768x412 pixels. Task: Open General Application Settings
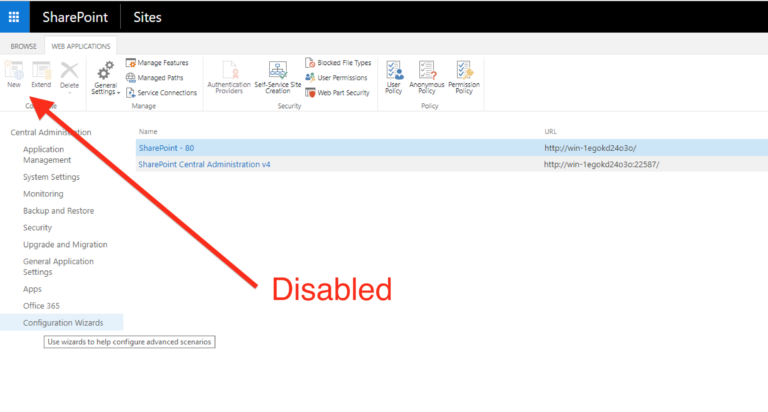(58, 267)
